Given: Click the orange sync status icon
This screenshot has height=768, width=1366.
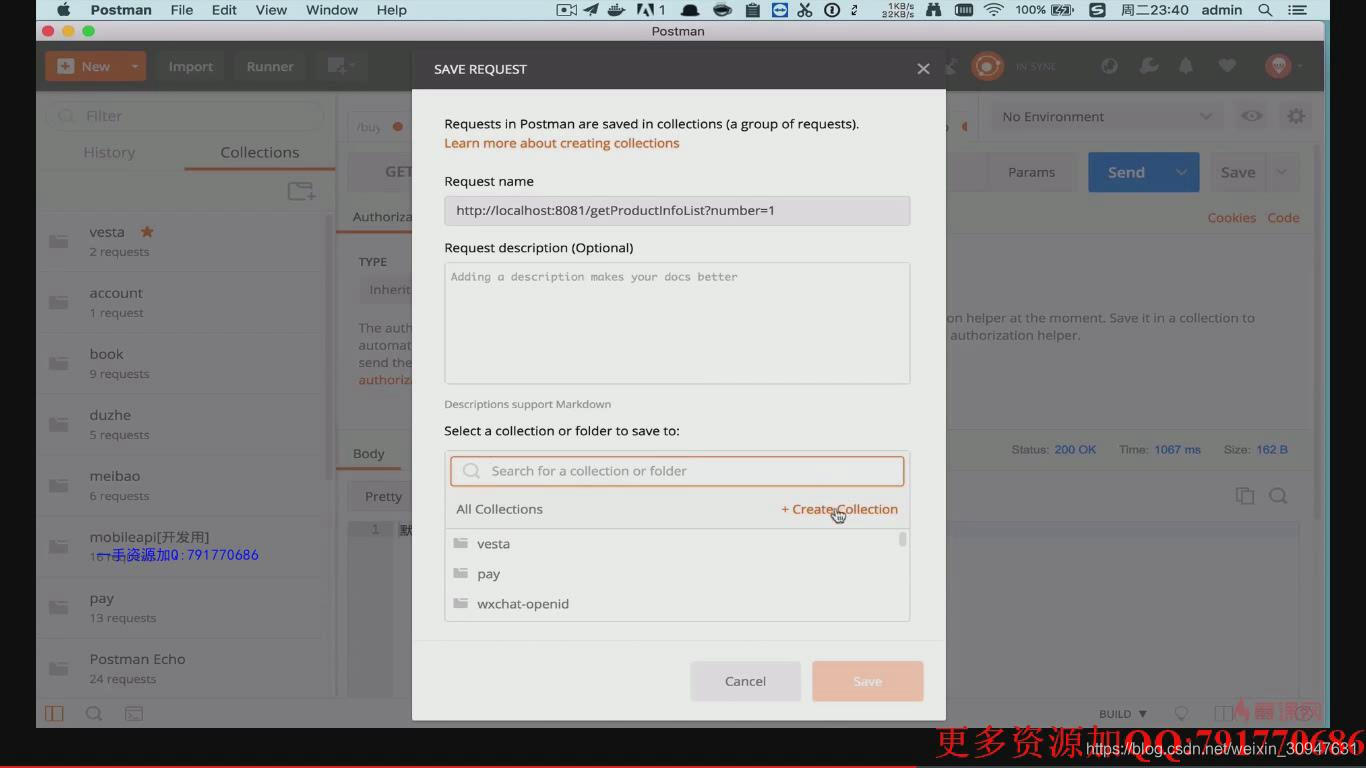Looking at the screenshot, I should [987, 66].
